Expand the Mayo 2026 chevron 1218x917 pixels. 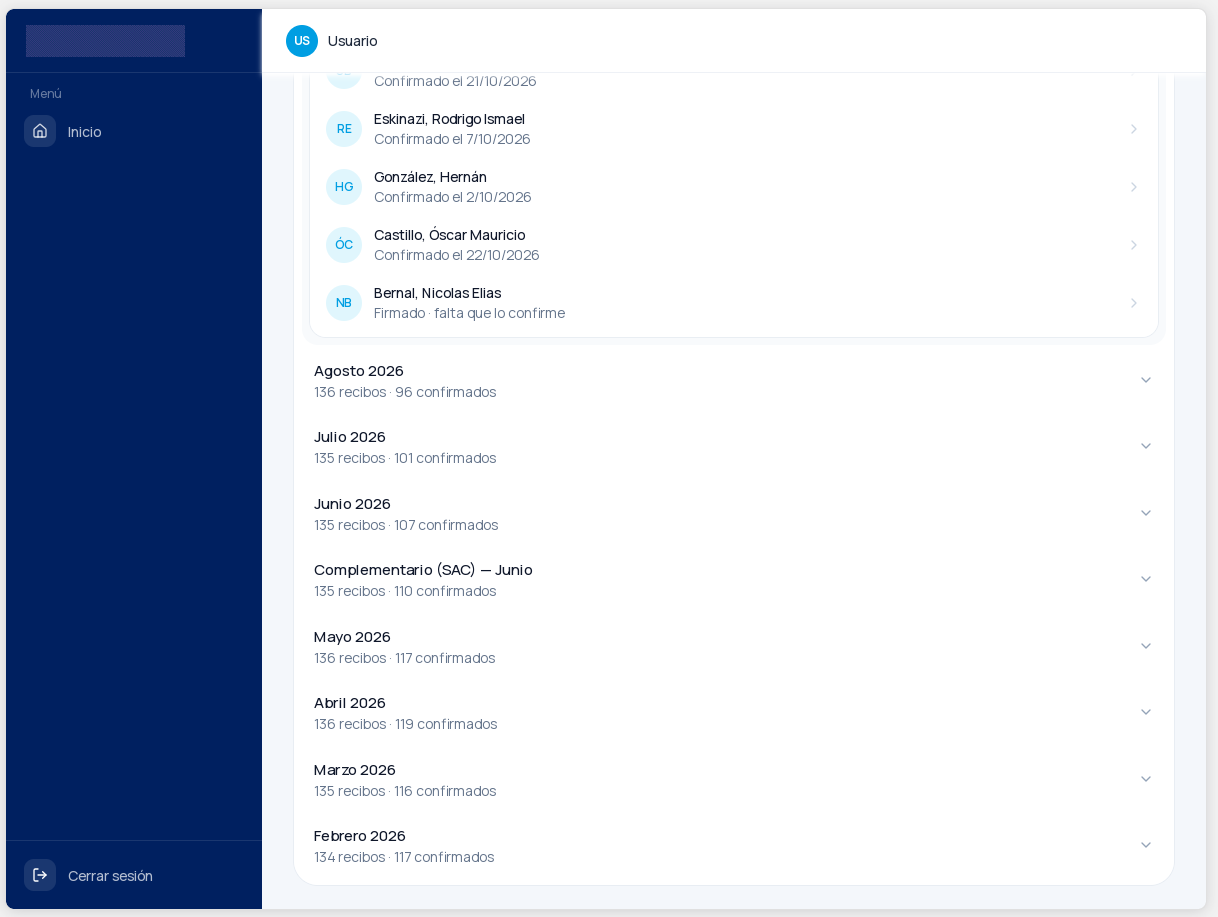coord(1146,646)
